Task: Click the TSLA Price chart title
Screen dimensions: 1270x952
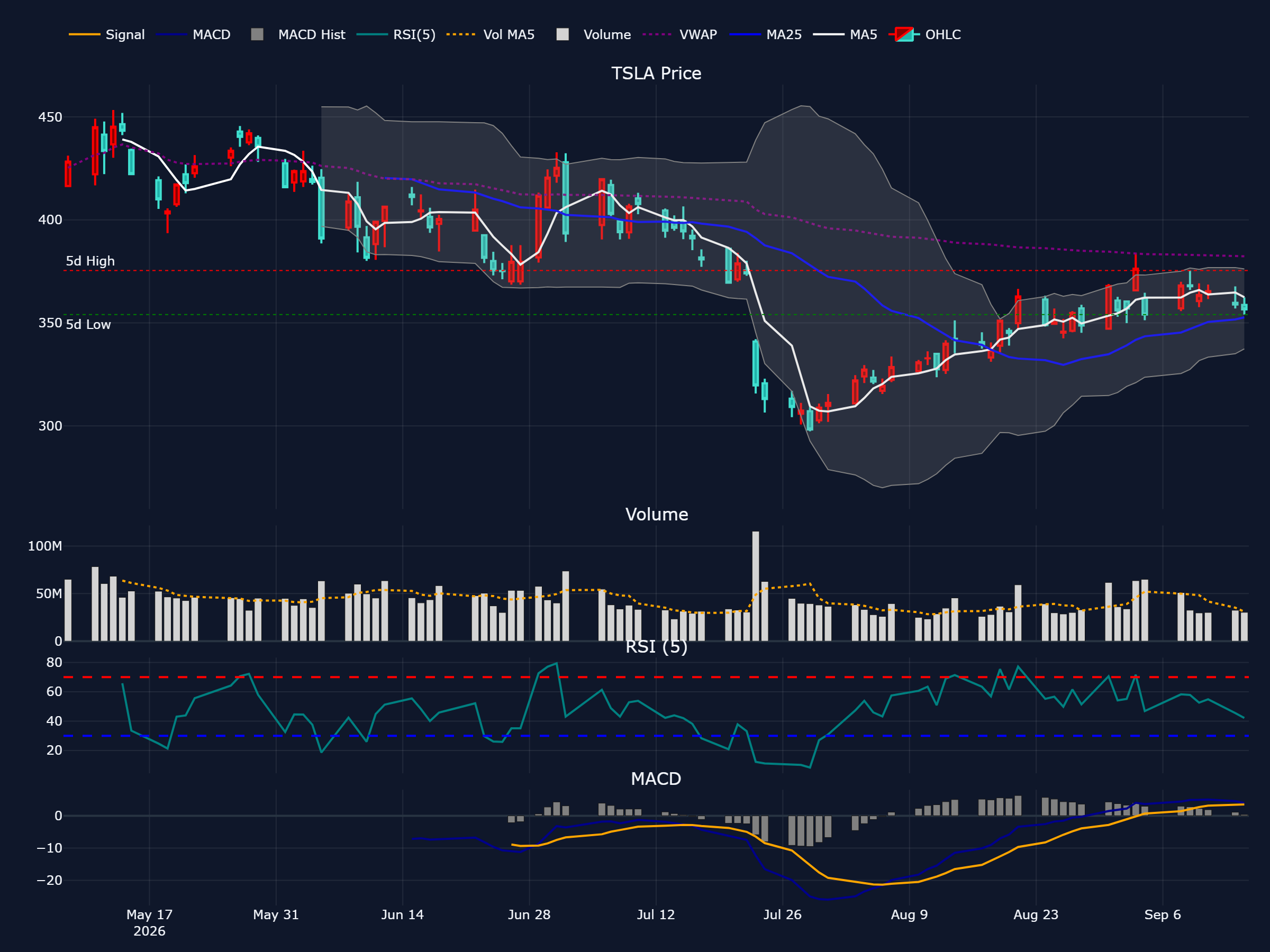Action: click(656, 74)
